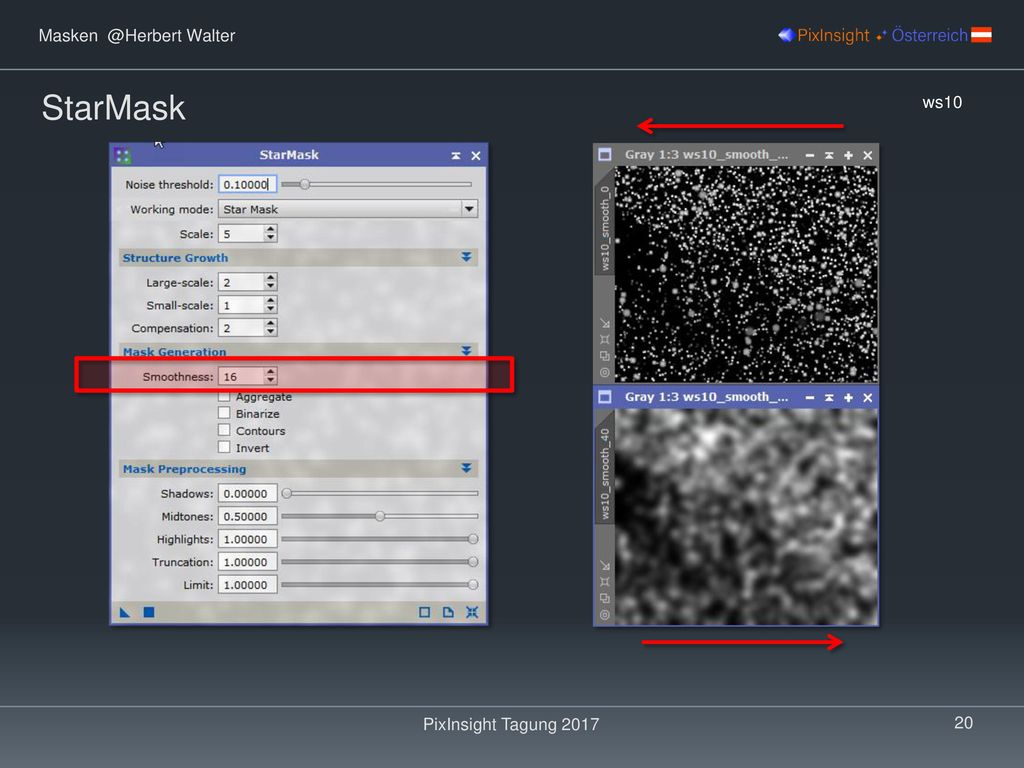Click the Smoothness input field

(x=241, y=376)
